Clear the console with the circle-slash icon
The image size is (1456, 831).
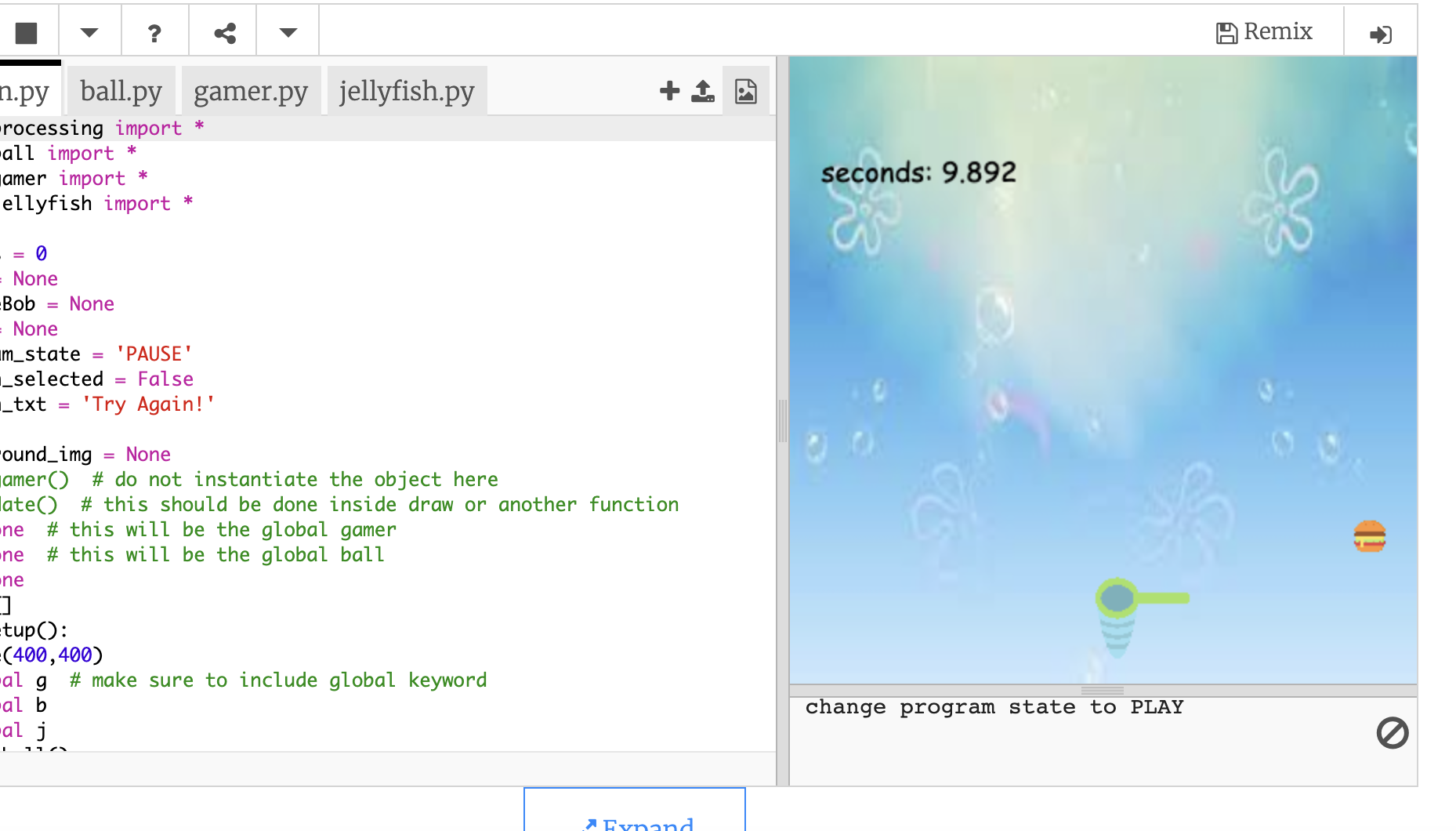1392,733
